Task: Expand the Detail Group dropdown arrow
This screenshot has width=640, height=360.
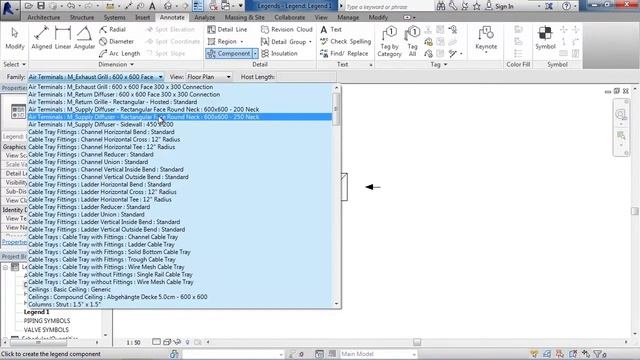Action: [x=310, y=42]
